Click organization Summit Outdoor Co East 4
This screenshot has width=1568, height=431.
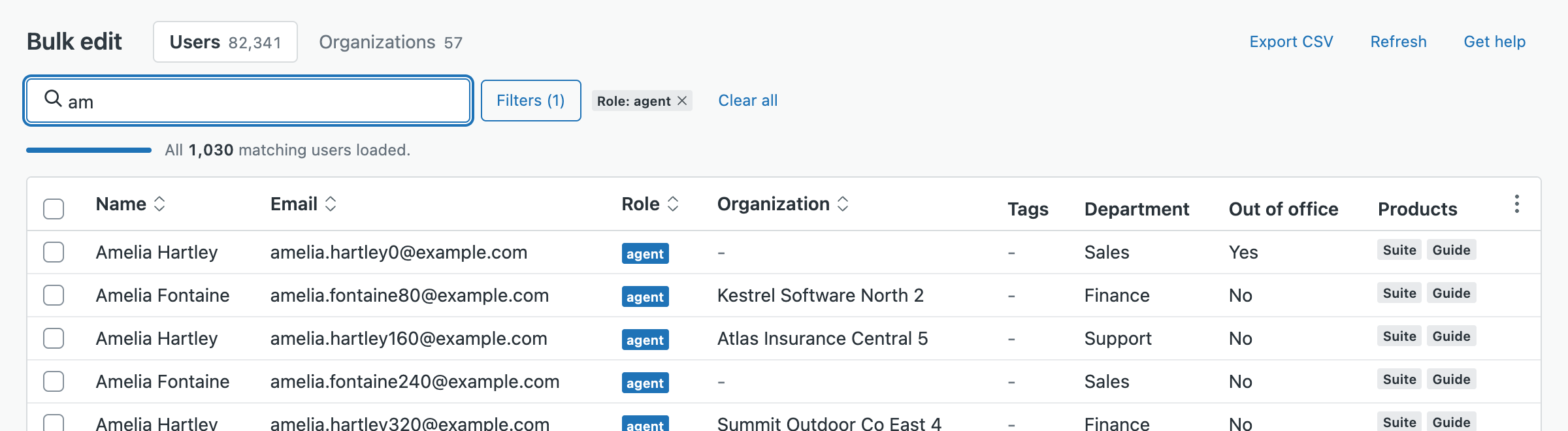[x=829, y=423]
